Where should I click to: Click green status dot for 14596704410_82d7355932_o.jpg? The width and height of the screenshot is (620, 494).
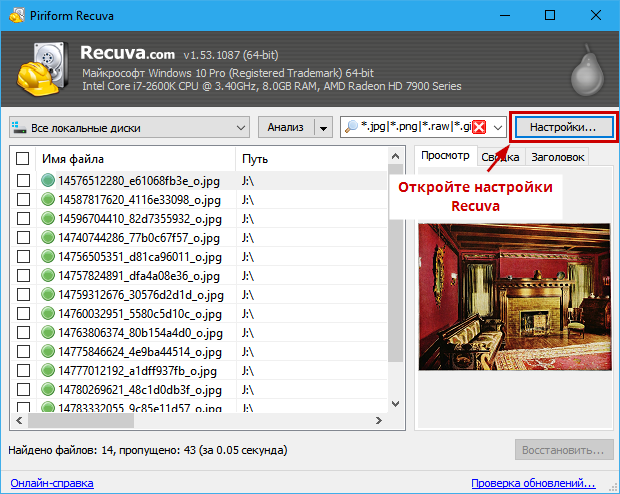click(48, 218)
